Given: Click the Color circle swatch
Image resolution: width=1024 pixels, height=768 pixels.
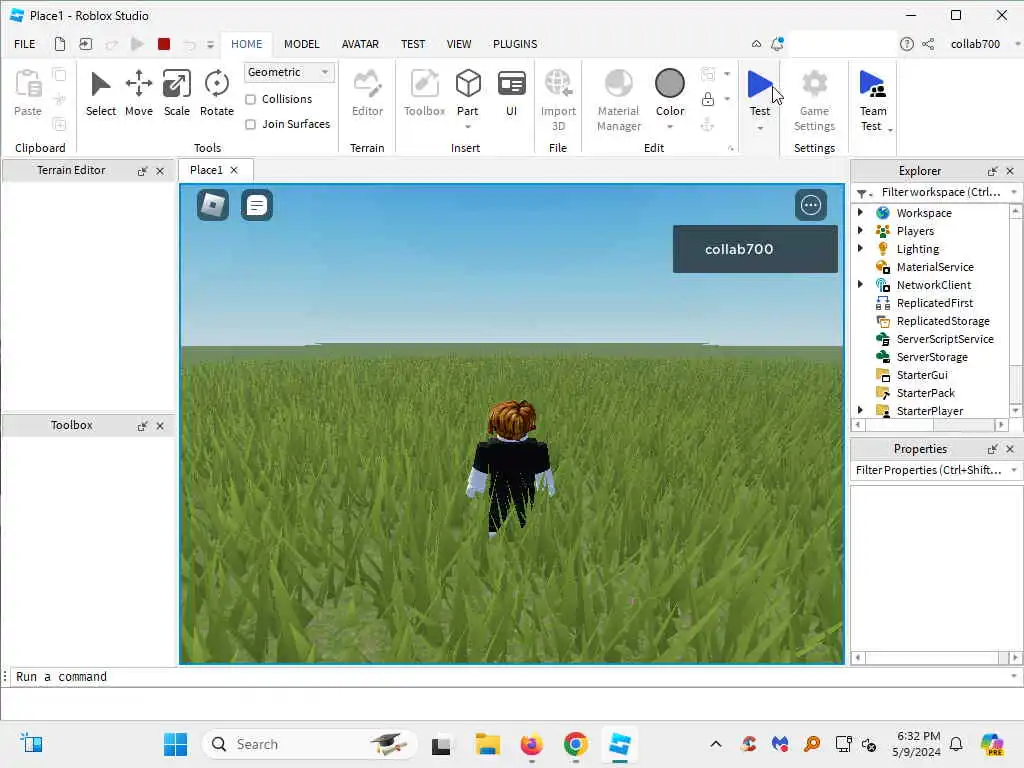Looking at the screenshot, I should click(669, 84).
